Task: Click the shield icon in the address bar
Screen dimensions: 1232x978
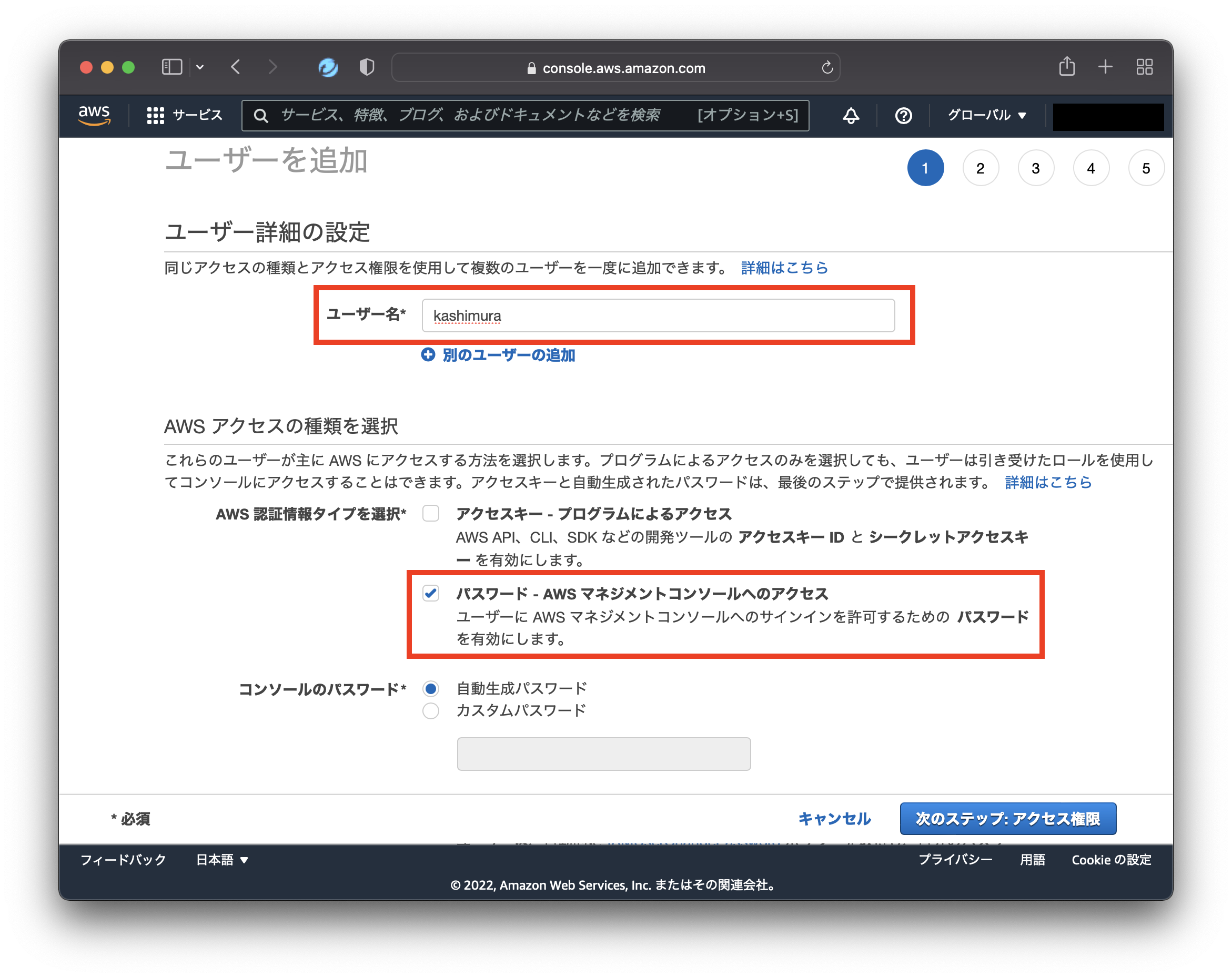Action: pos(366,67)
